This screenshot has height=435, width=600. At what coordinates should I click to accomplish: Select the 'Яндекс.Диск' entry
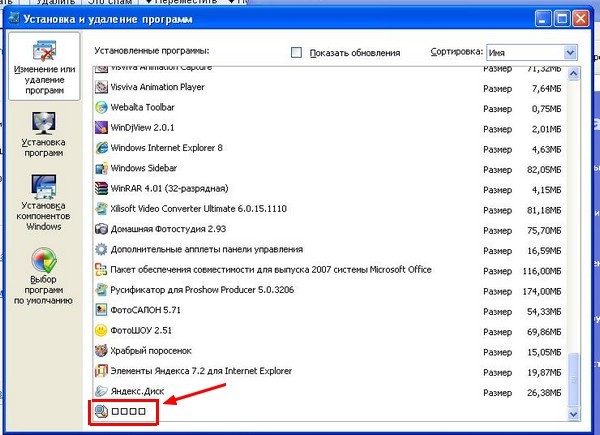pyautogui.click(x=137, y=391)
